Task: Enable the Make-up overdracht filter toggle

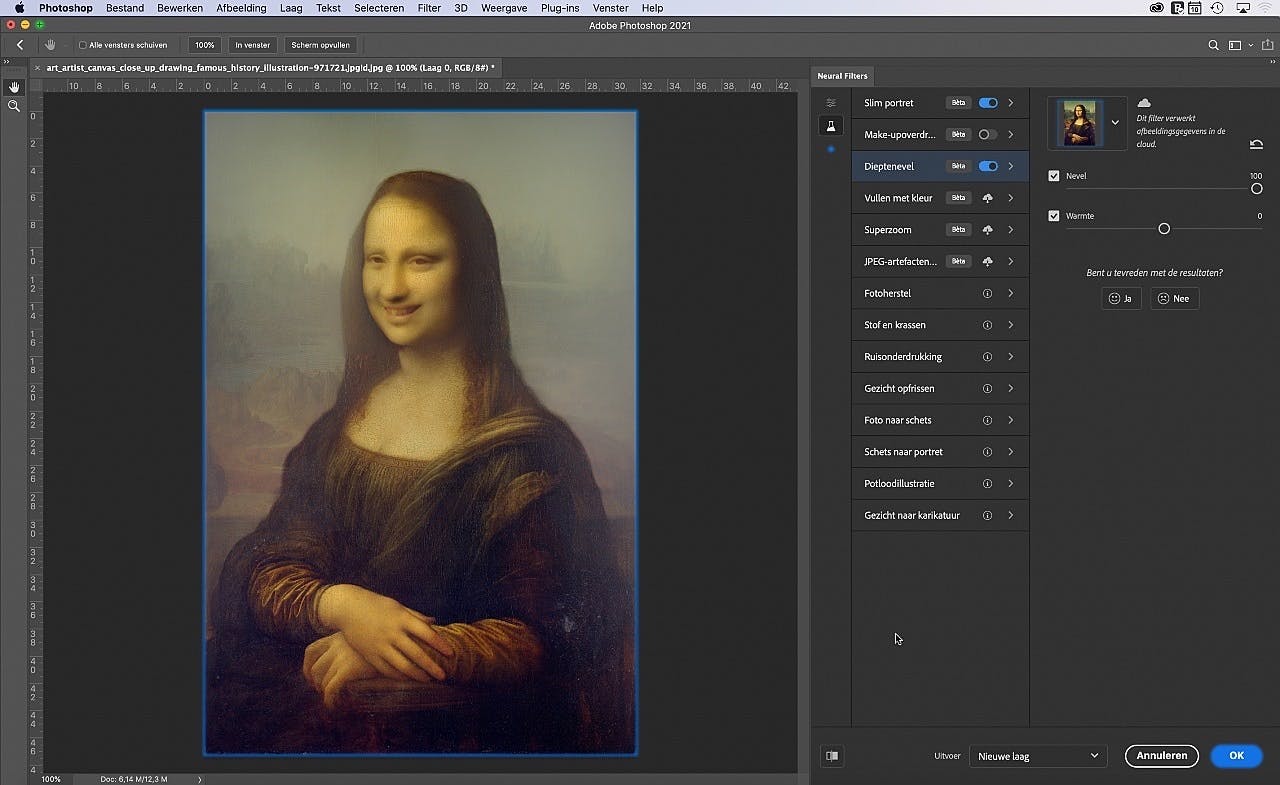Action: (x=987, y=135)
